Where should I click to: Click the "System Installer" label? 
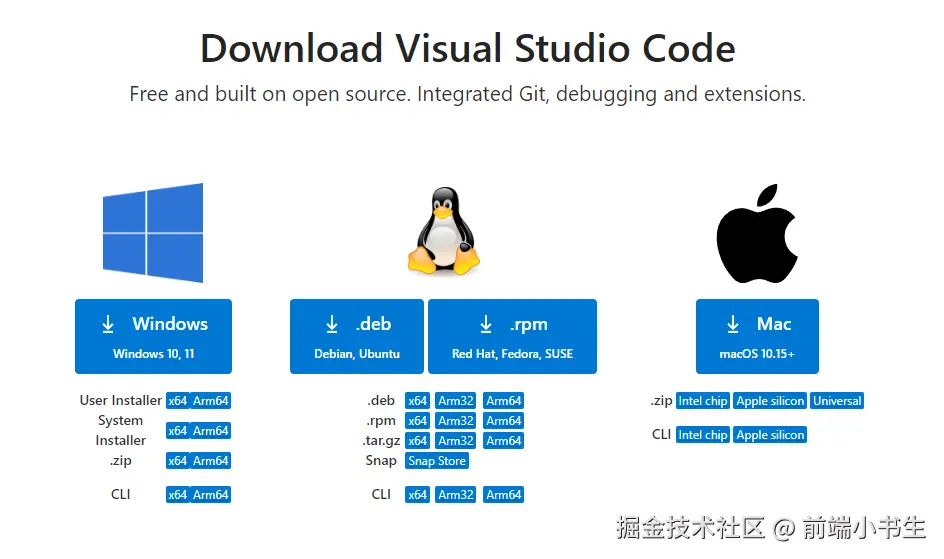[x=120, y=430]
